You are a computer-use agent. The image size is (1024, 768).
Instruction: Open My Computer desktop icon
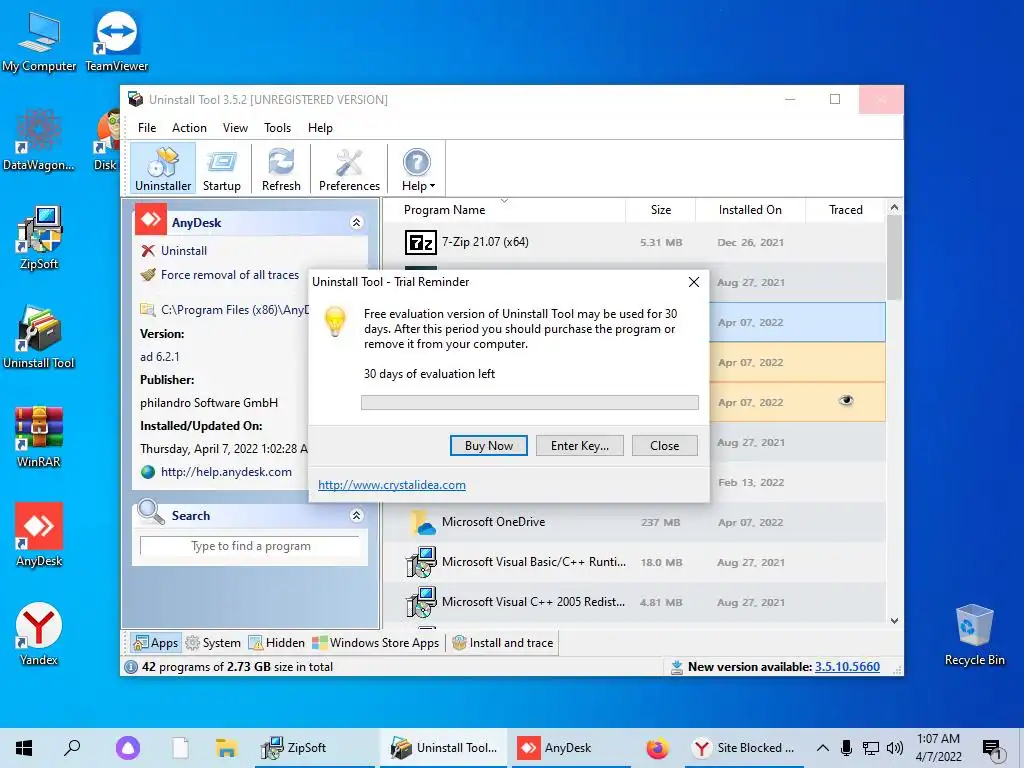[x=39, y=41]
